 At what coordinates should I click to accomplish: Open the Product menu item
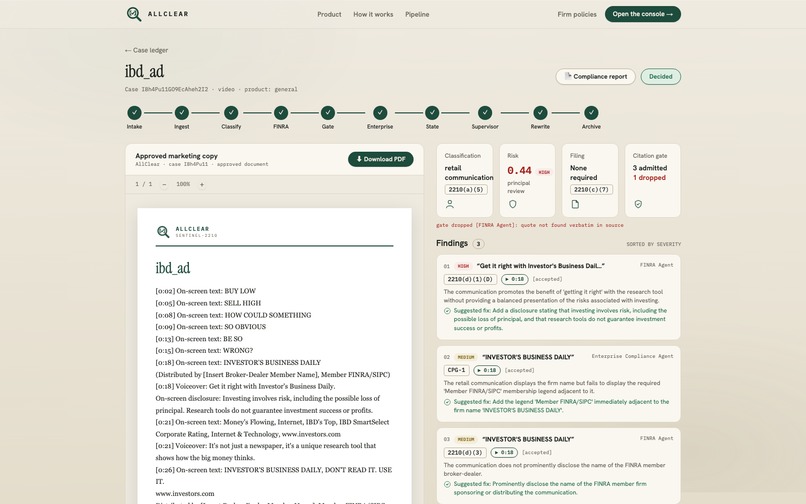click(329, 14)
